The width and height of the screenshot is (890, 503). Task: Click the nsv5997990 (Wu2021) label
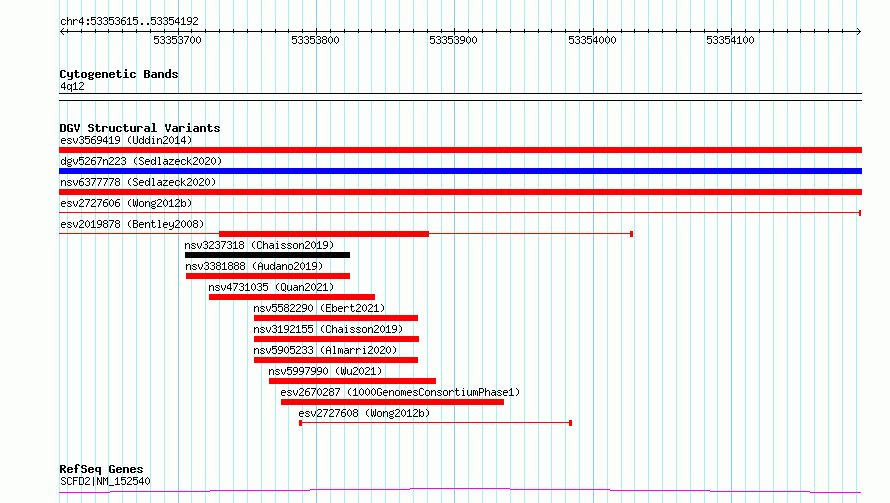click(325, 371)
